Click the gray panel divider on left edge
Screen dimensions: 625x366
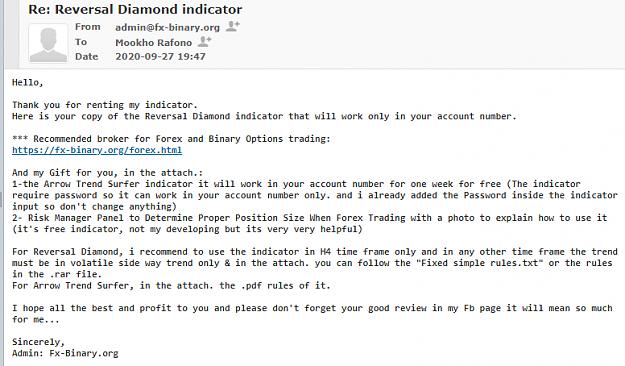pyautogui.click(x=2, y=183)
